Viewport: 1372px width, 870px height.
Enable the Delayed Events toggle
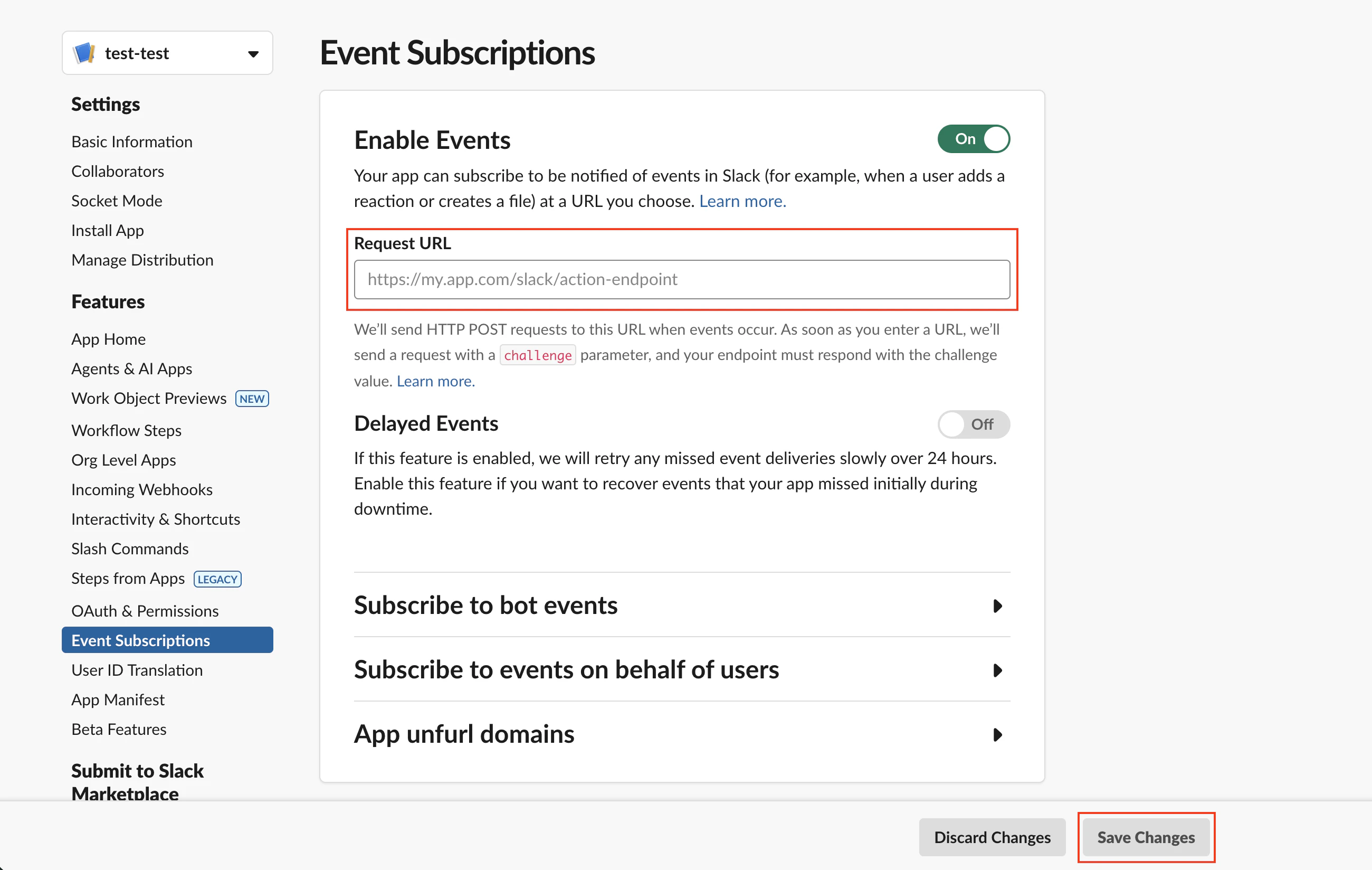974,424
